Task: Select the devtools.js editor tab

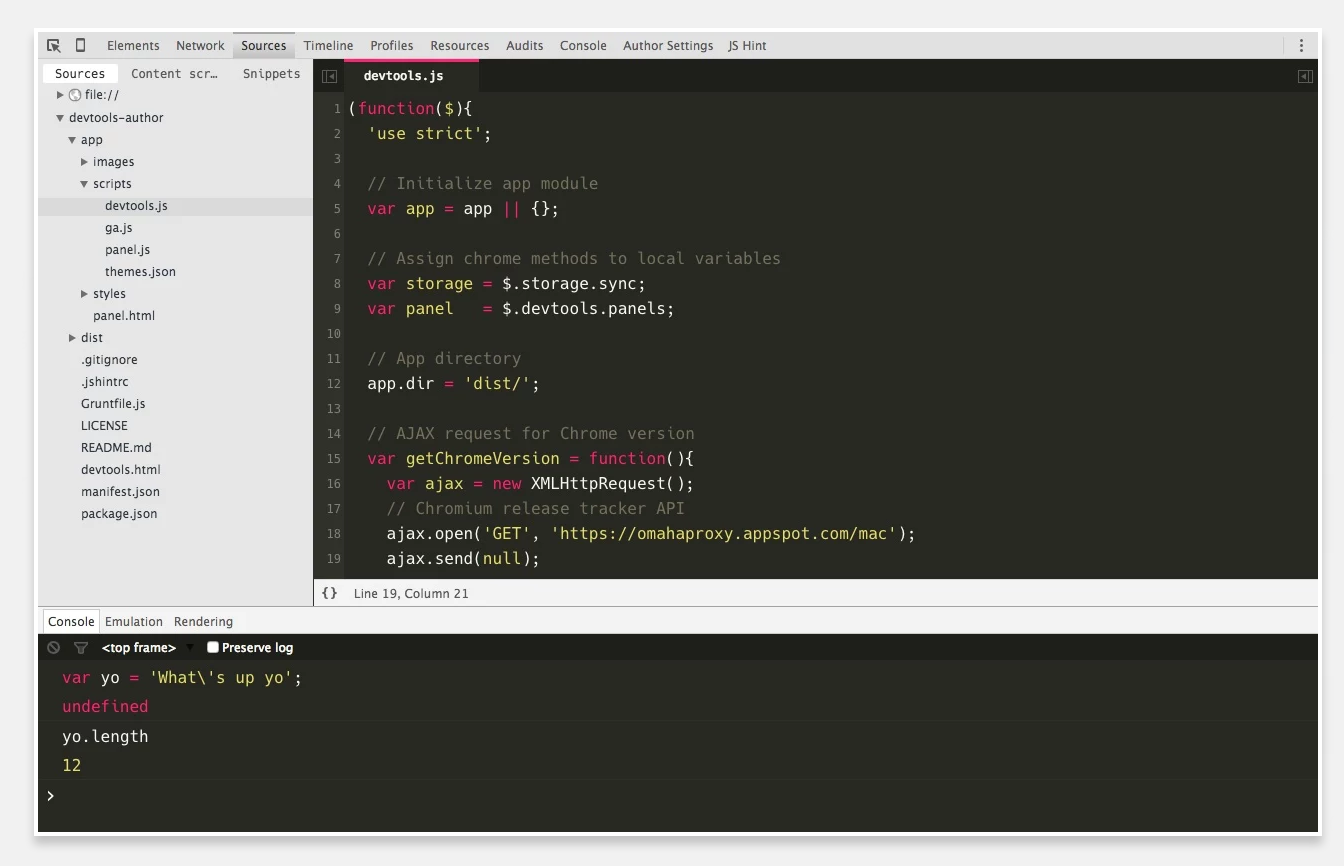Action: pos(411,75)
